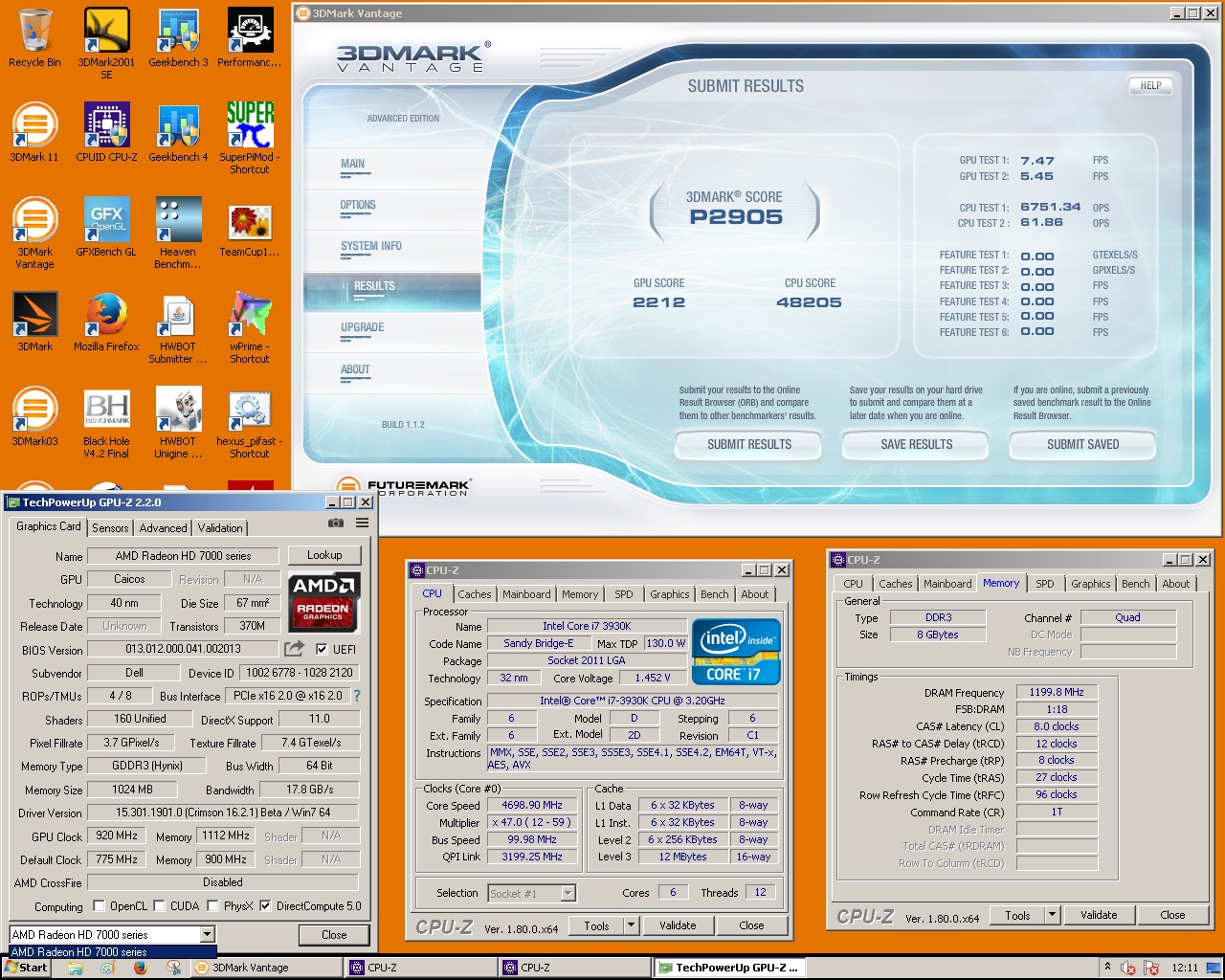Click the Firefox quick launch icon on taskbar
The image size is (1225, 980).
point(140,968)
